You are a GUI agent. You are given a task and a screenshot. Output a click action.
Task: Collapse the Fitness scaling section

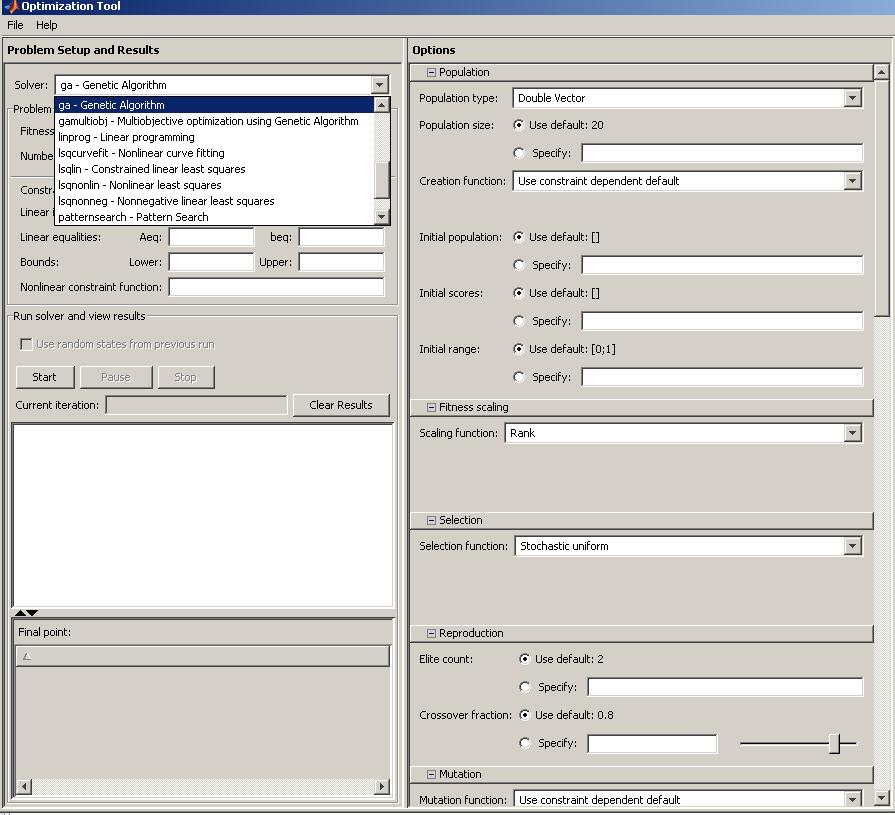pos(432,408)
